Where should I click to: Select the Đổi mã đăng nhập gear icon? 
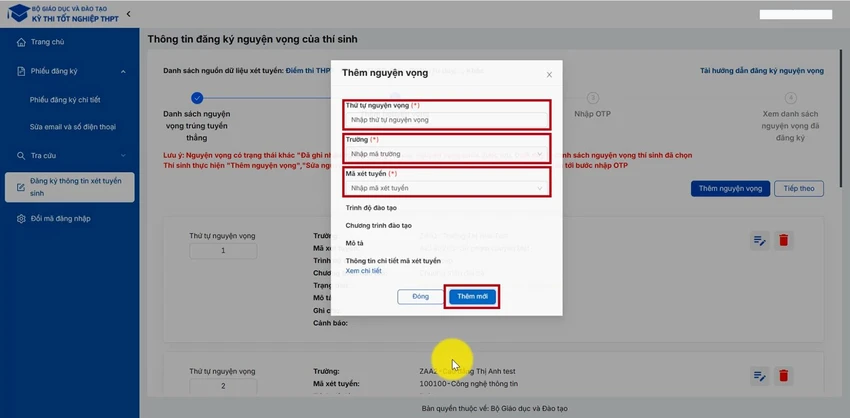tap(21, 219)
